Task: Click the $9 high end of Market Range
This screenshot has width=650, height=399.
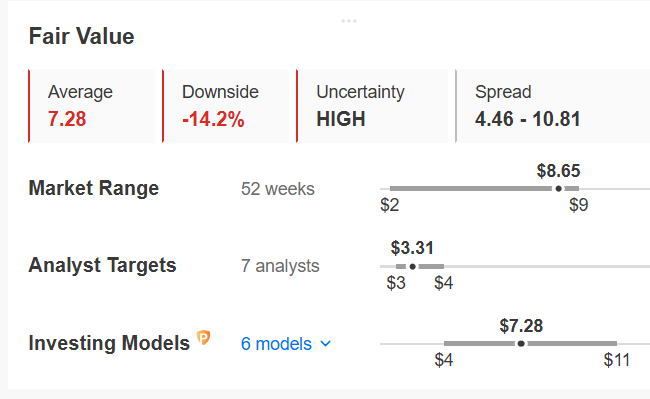Action: [x=579, y=205]
